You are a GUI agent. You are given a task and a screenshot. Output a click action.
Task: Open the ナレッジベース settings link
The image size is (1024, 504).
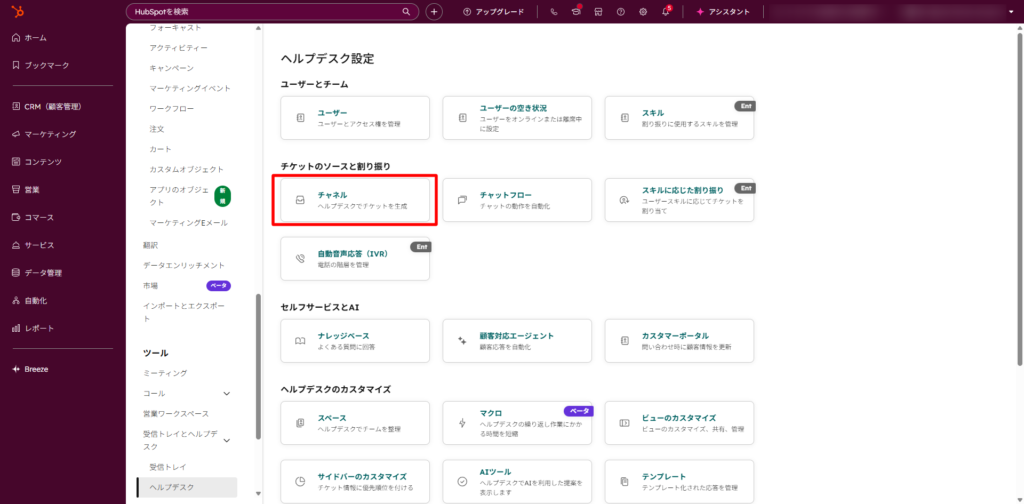click(344, 336)
